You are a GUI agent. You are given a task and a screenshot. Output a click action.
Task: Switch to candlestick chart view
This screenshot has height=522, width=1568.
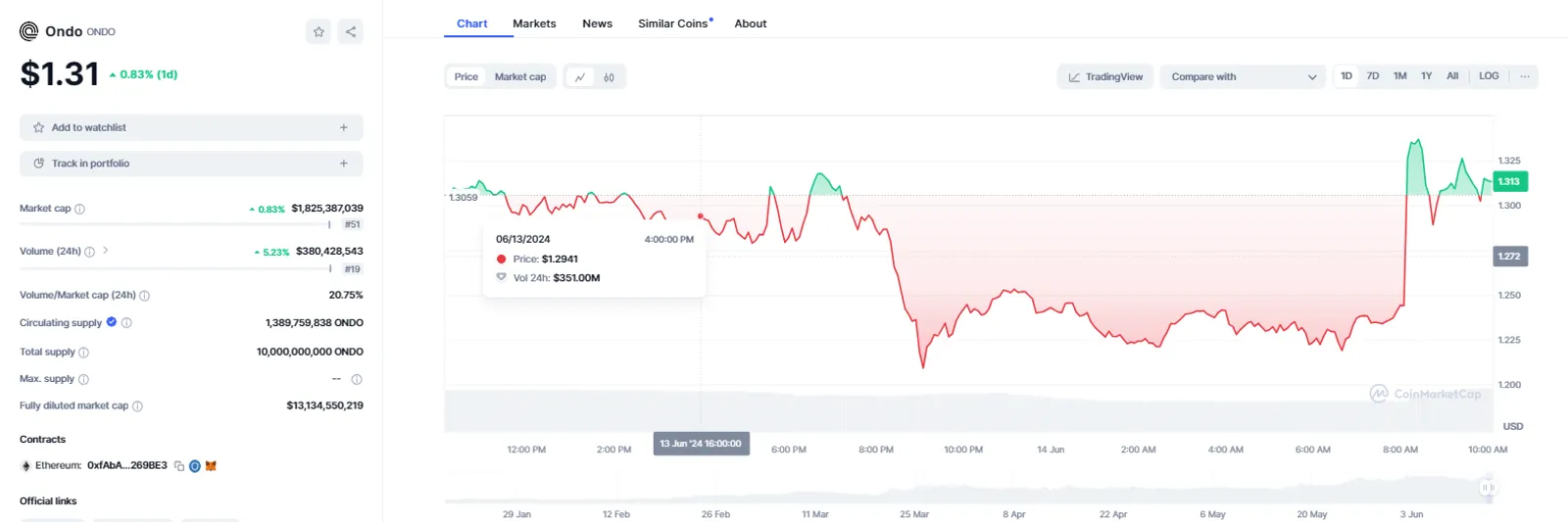coord(609,76)
